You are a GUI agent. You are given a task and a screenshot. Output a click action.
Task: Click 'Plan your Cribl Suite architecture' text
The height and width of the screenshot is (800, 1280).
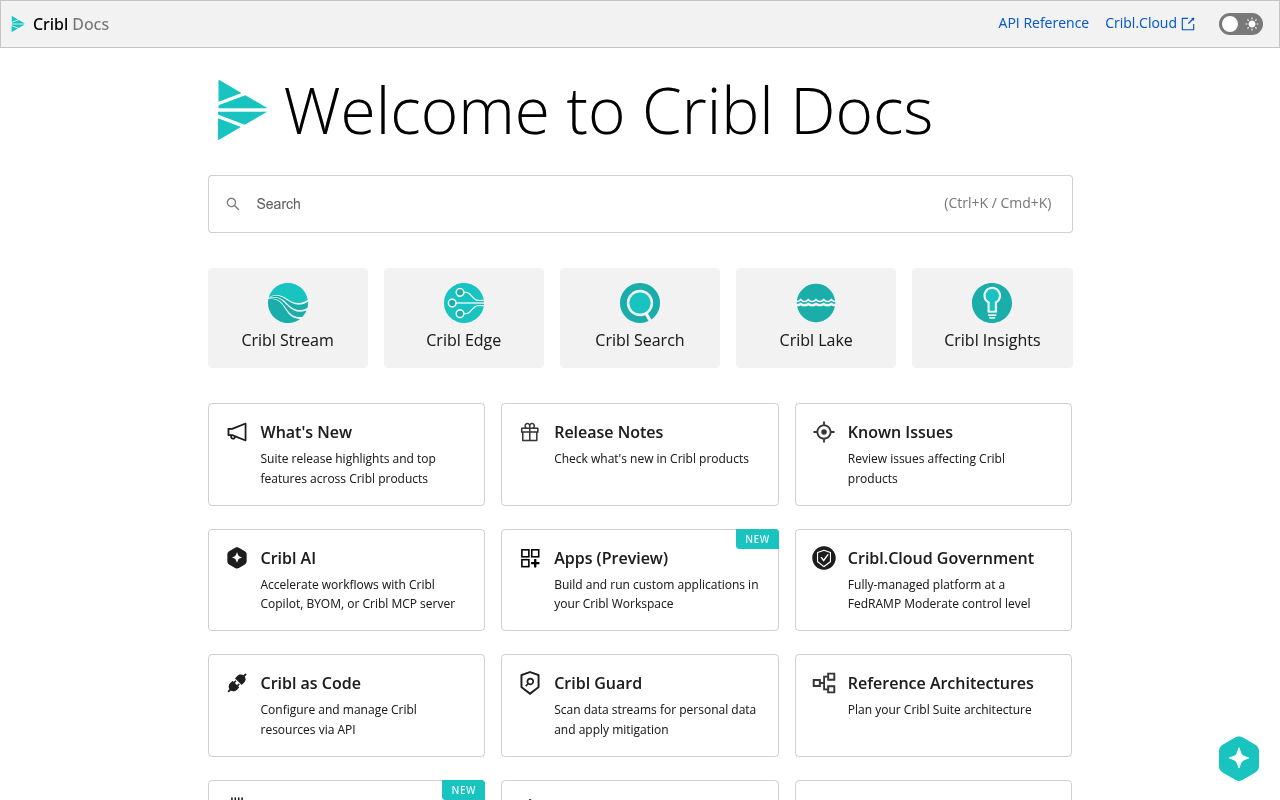(x=940, y=710)
